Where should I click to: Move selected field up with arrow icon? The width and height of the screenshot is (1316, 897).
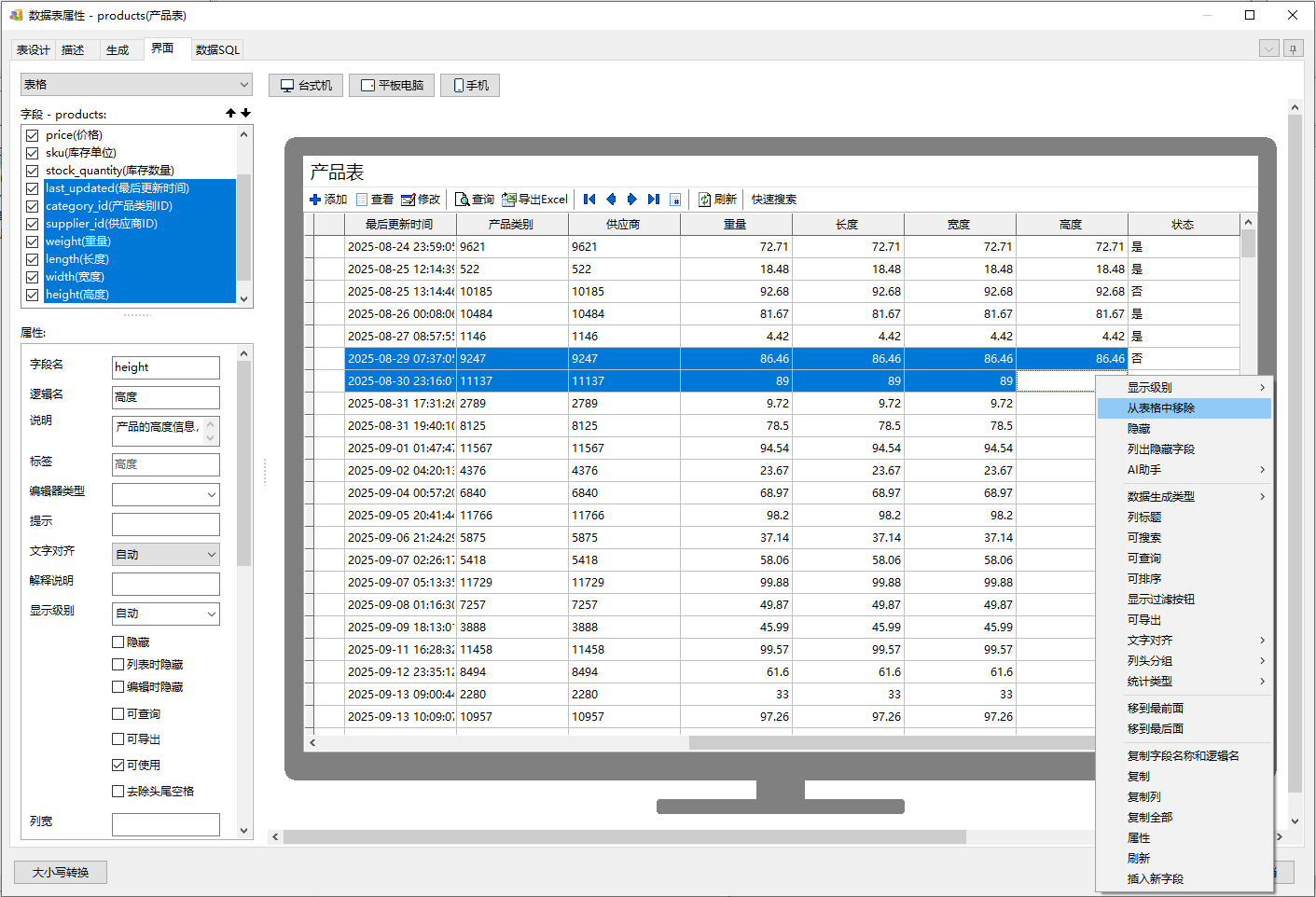(x=230, y=113)
